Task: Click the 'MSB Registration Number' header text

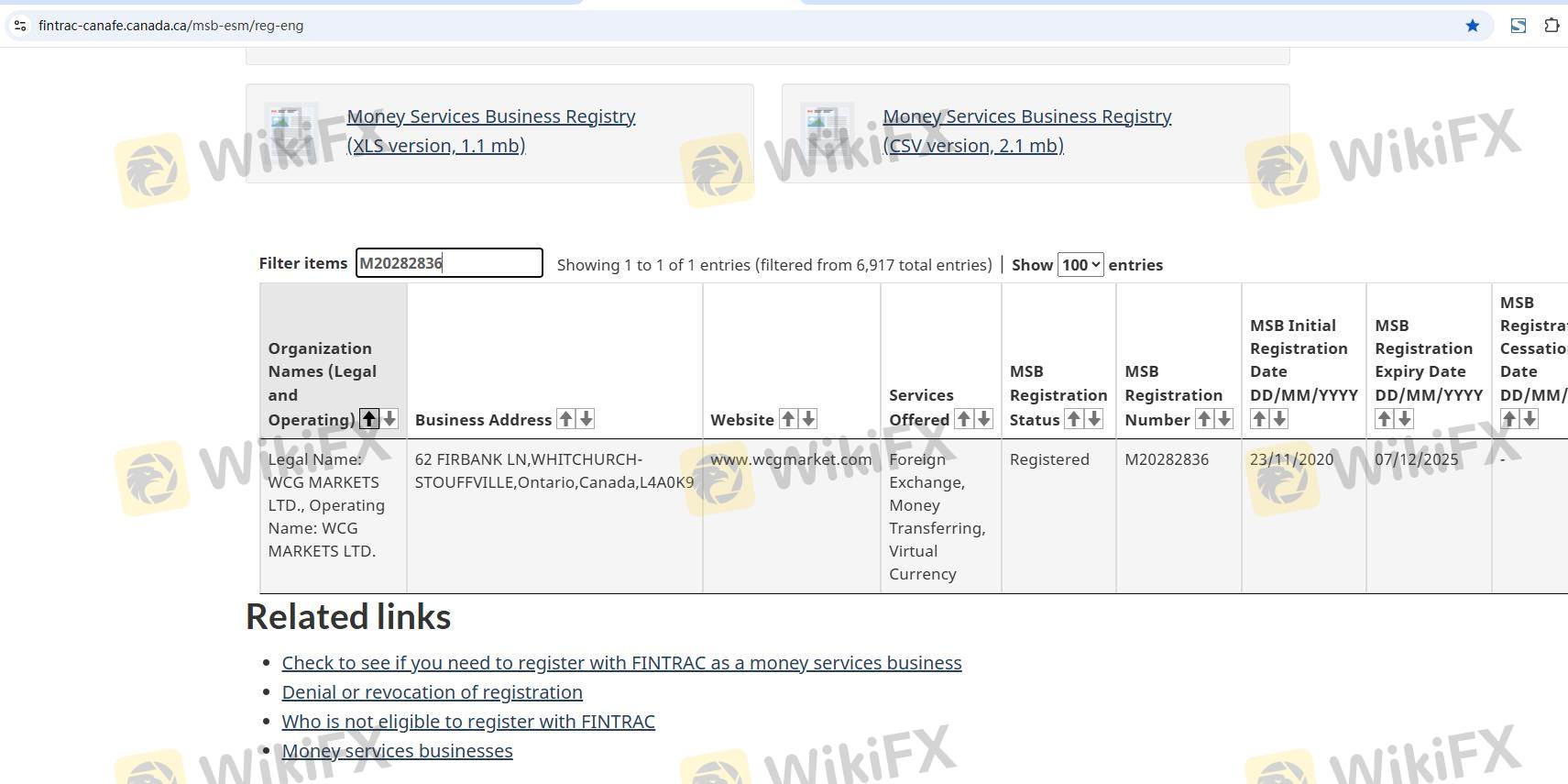Action: [1174, 395]
